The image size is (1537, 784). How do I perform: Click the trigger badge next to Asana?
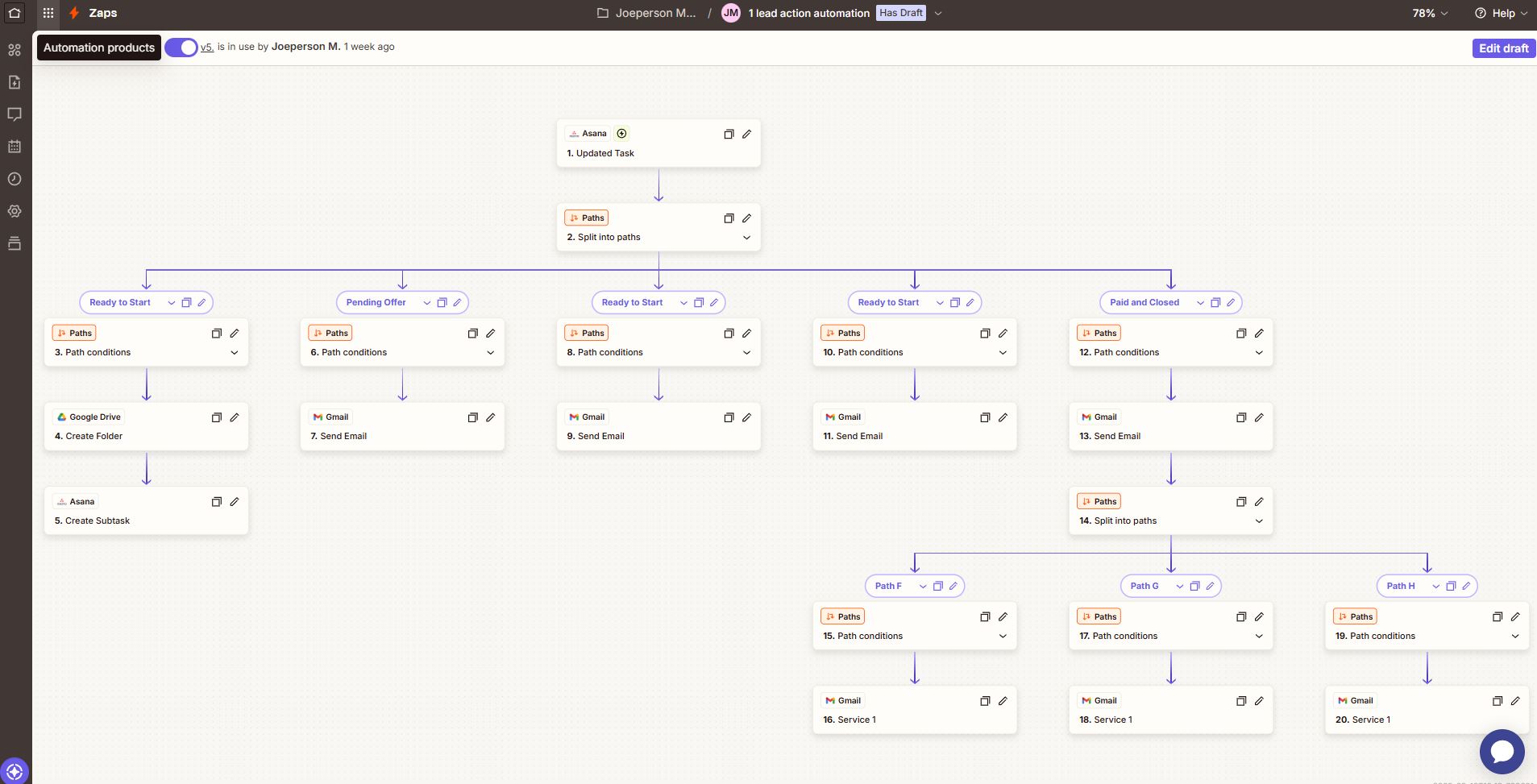[621, 134]
